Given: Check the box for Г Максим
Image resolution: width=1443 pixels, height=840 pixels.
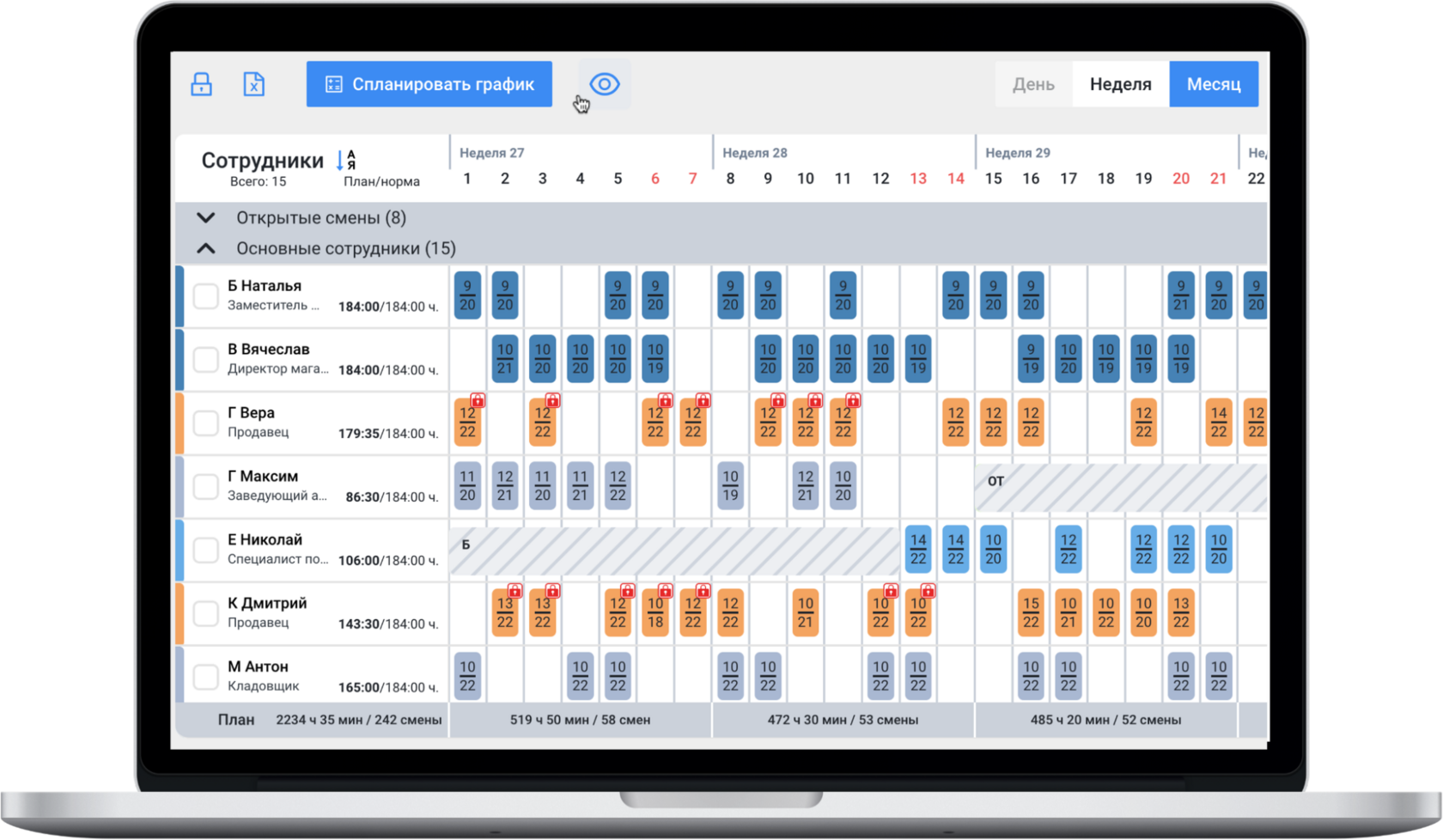Looking at the screenshot, I should [205, 487].
